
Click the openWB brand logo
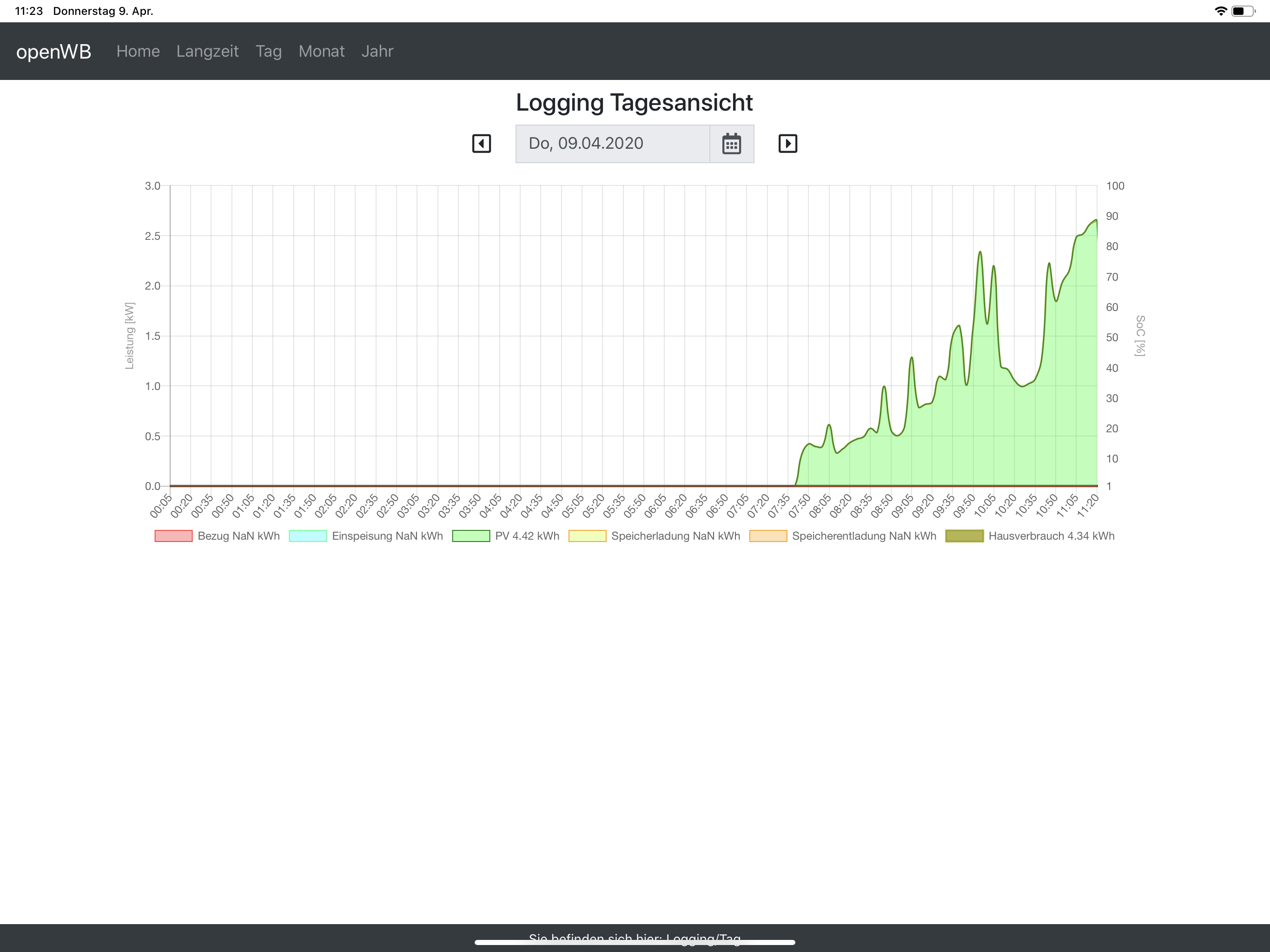[53, 51]
